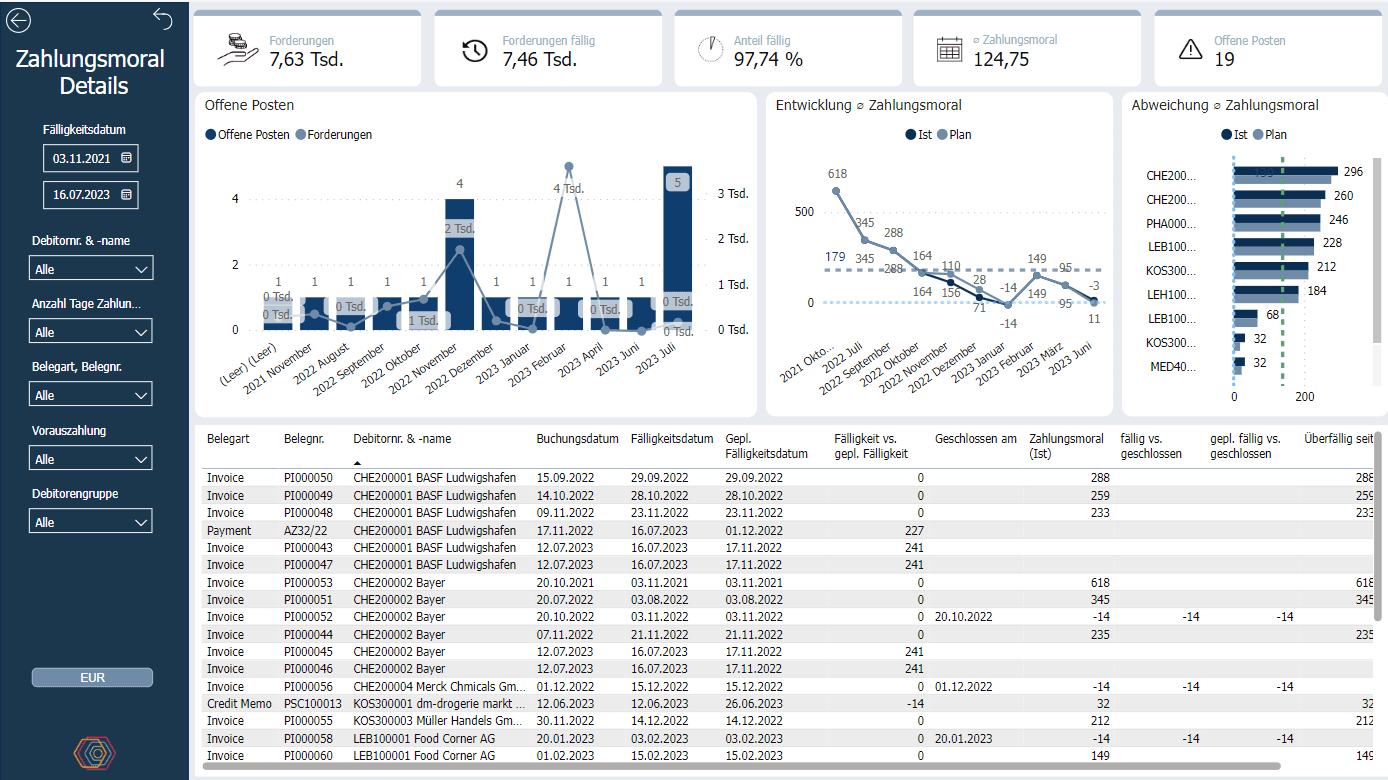Click the hexagon company logo
The image size is (1388, 780).
tap(93, 752)
